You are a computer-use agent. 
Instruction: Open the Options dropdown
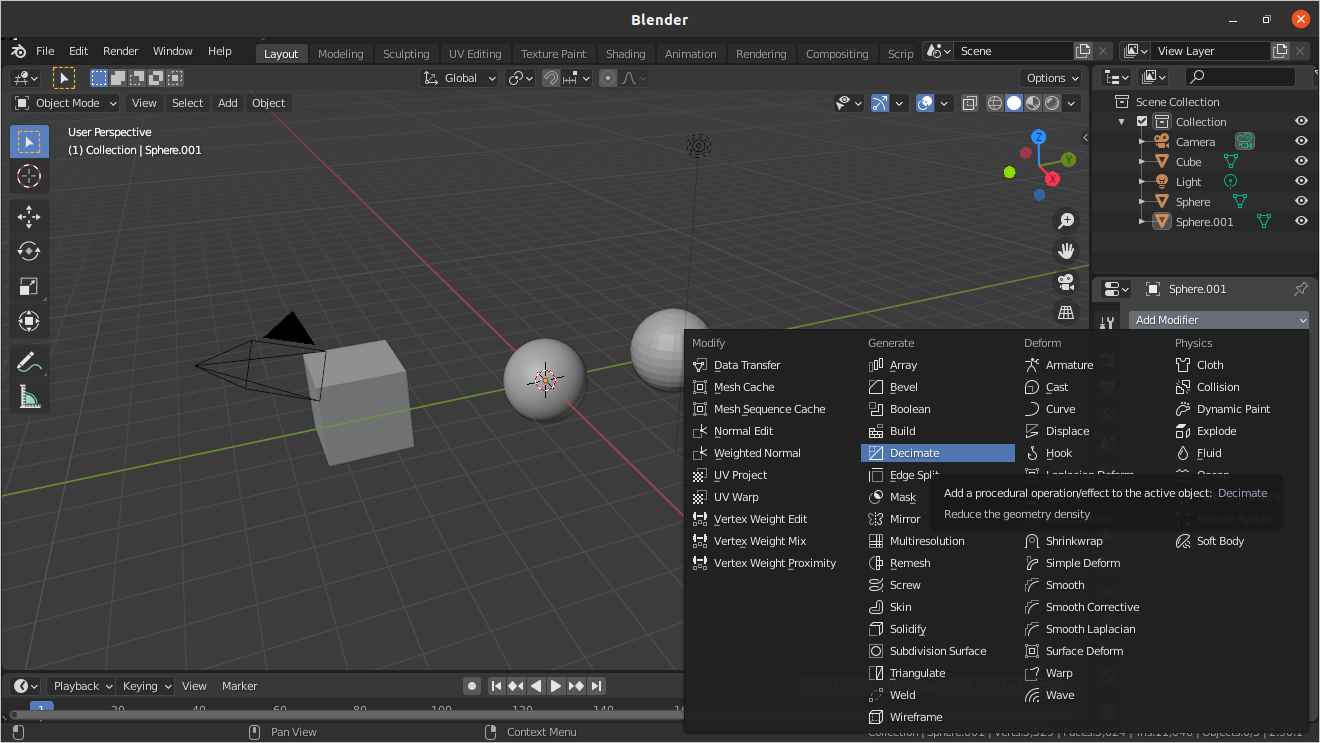coord(1052,78)
